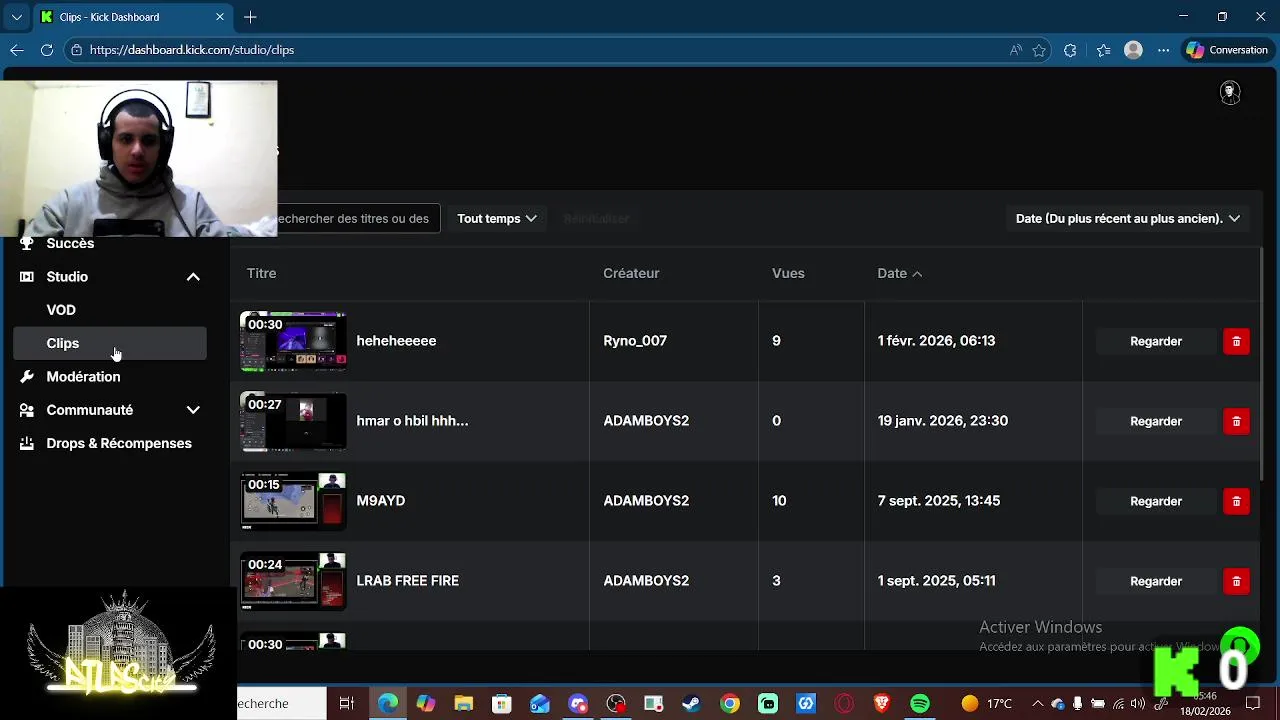Open the tab search chevron in browser
Viewport: 1280px width, 720px height.
pos(16,17)
